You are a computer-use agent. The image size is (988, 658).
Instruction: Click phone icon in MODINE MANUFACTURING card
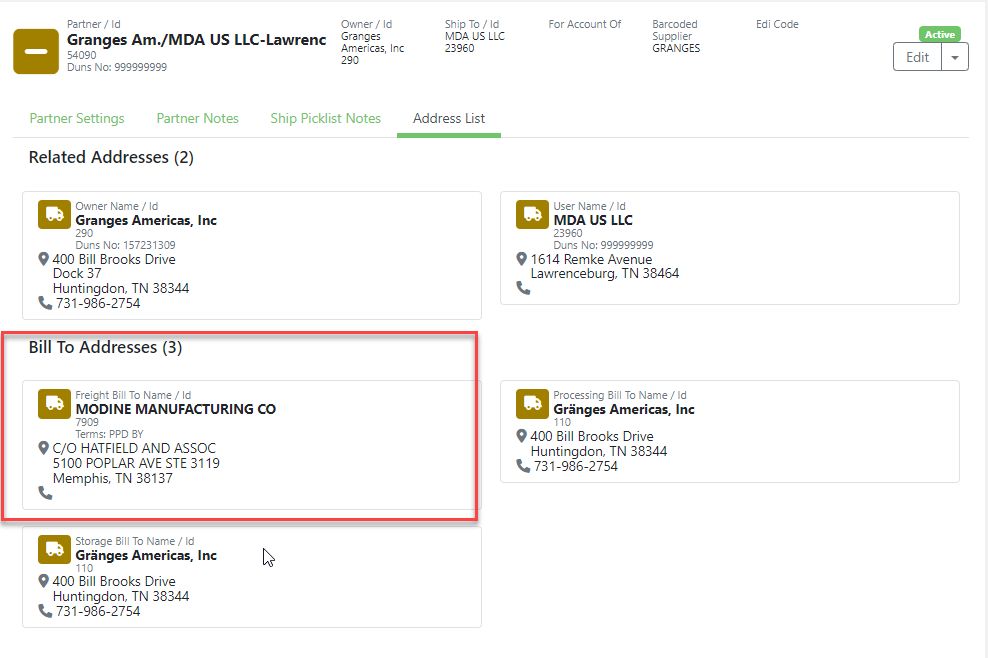pos(45,493)
